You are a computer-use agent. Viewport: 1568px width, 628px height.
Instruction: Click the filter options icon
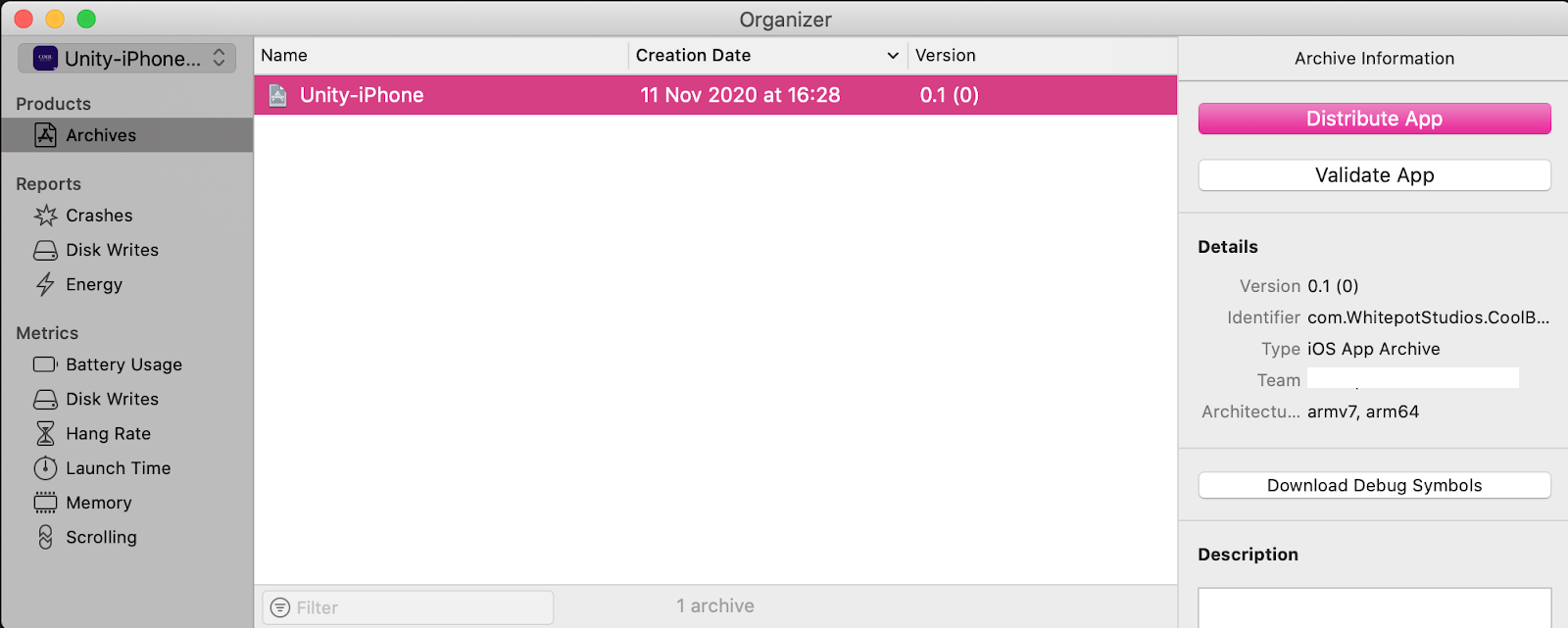click(x=280, y=607)
